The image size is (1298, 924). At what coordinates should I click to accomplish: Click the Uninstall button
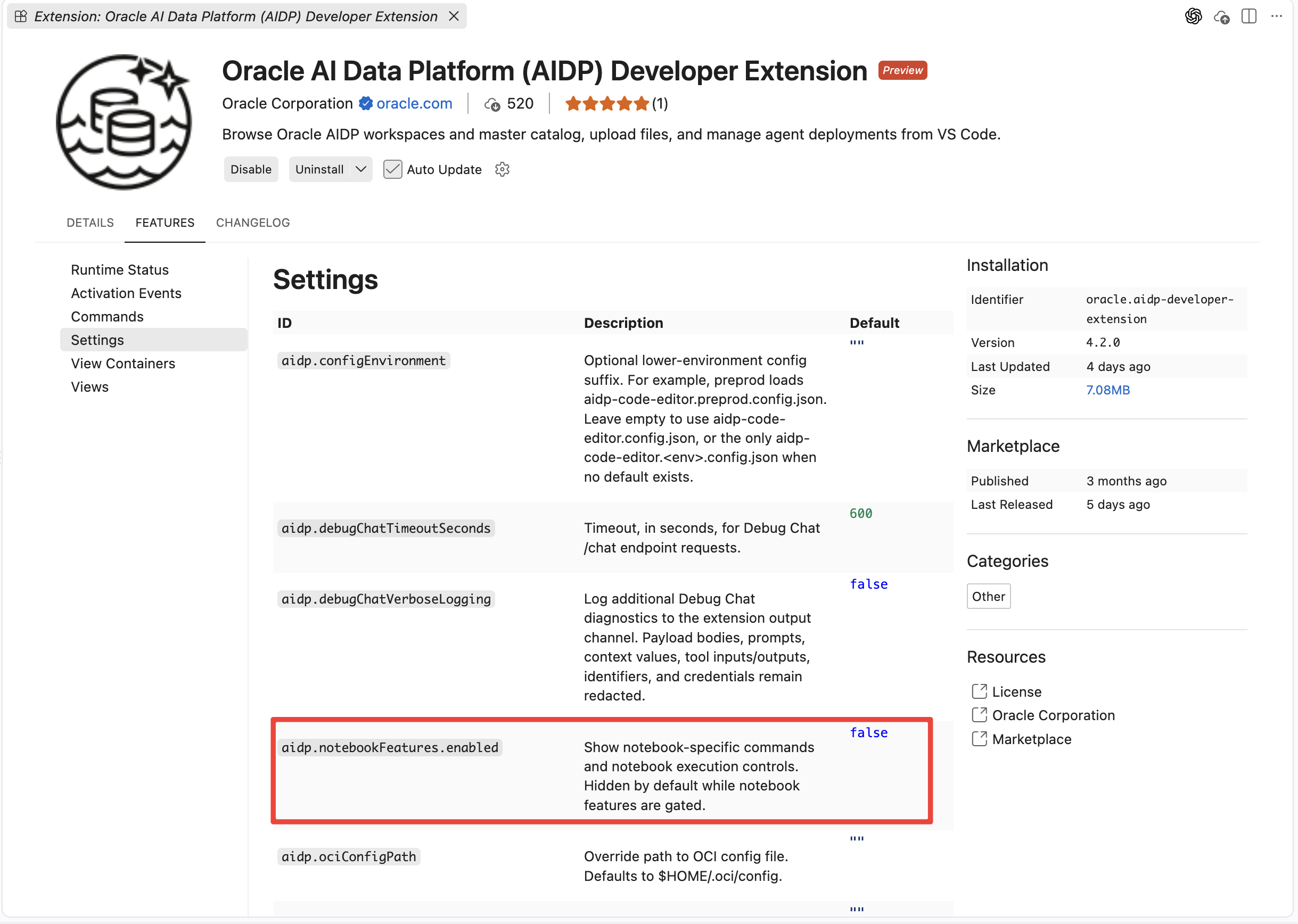(319, 169)
